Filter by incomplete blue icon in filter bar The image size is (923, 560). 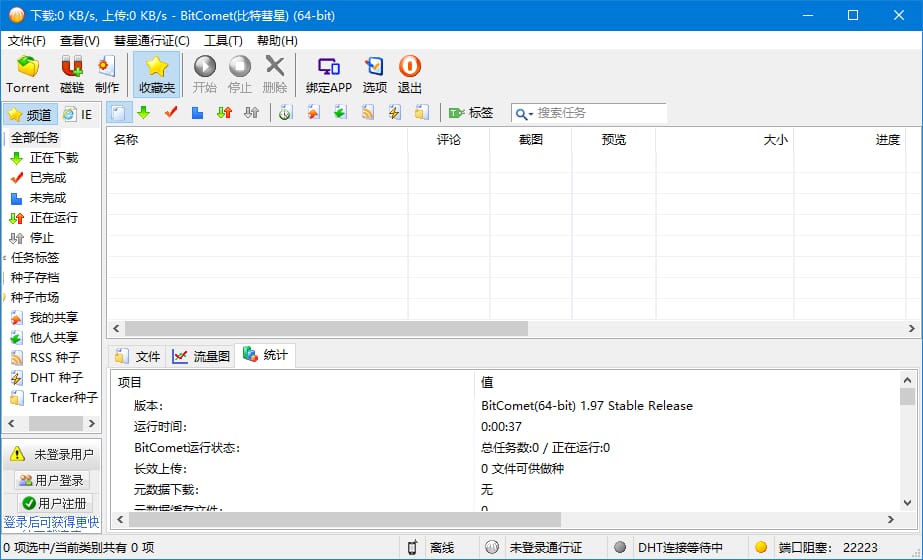pos(197,112)
